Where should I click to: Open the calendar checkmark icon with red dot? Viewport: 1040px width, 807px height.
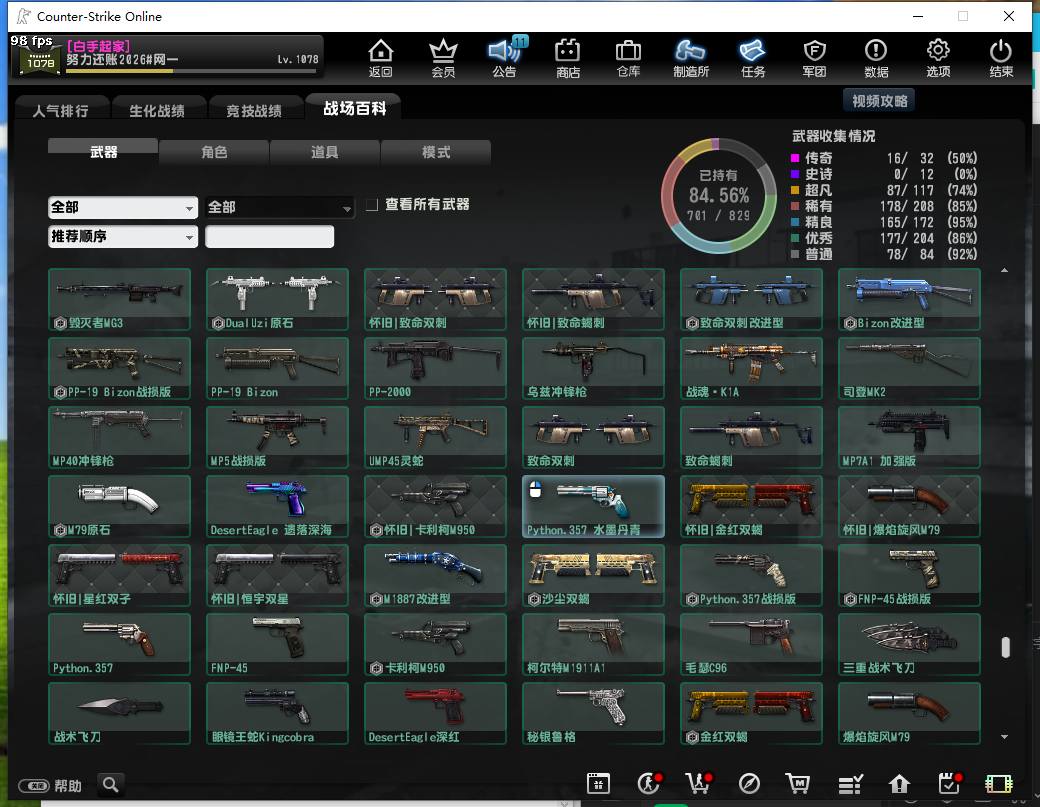click(950, 784)
